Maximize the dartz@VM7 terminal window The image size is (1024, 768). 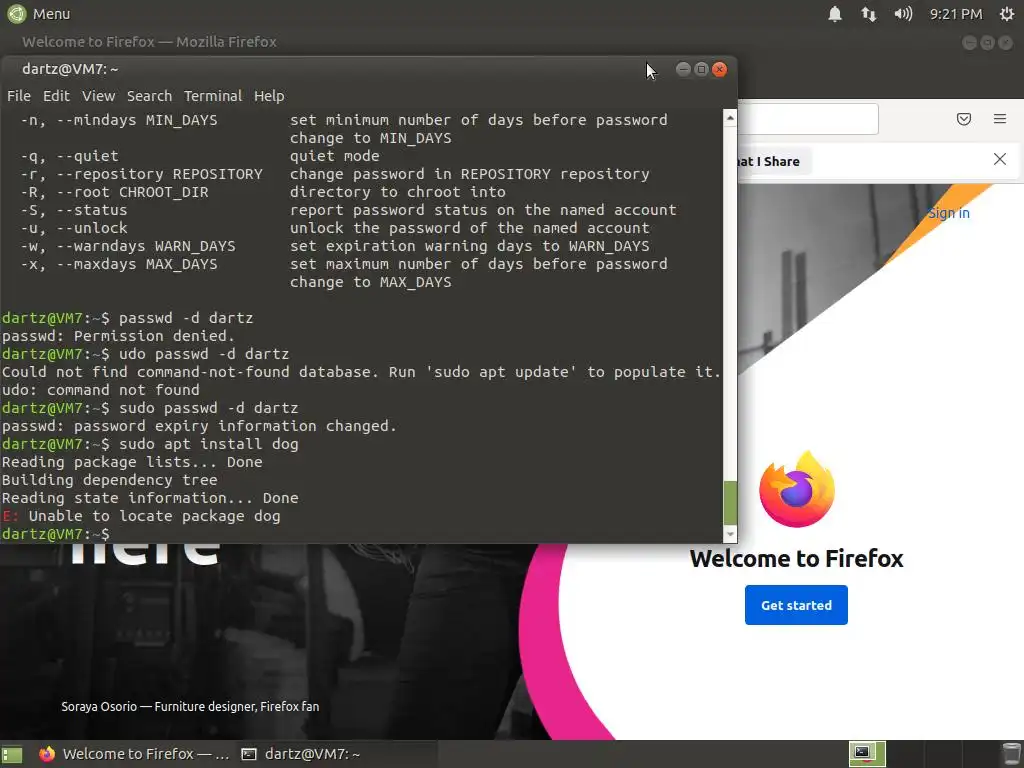[x=701, y=69]
